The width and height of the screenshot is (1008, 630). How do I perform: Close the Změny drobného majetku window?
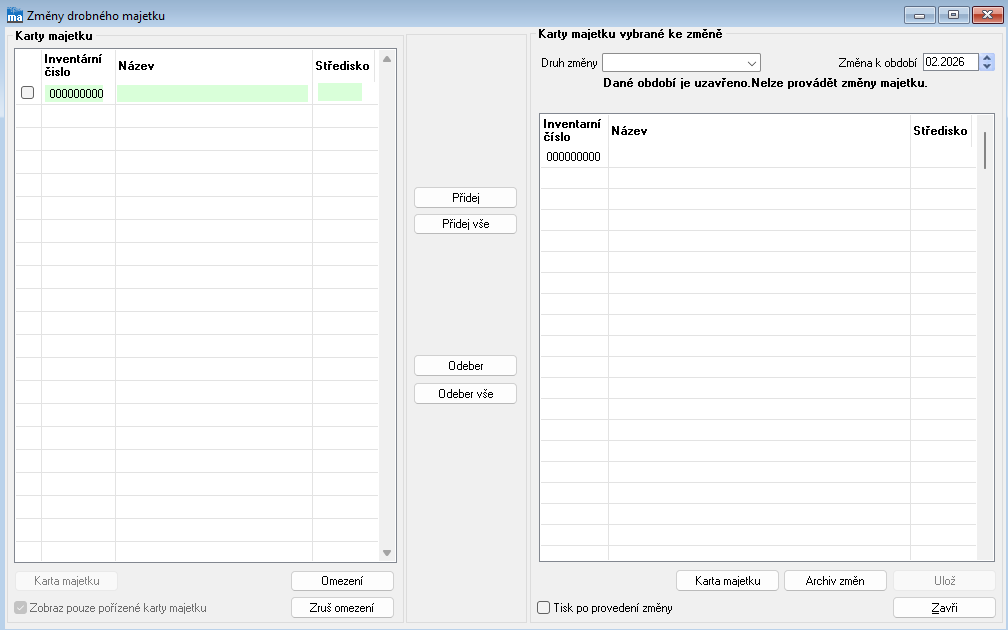click(987, 15)
